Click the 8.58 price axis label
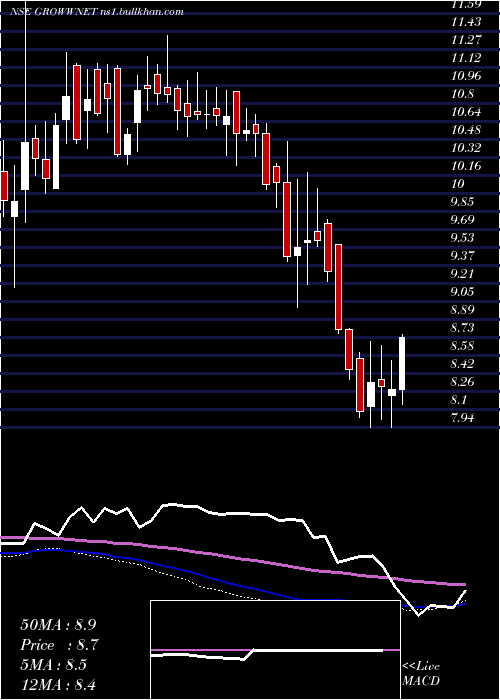The height and width of the screenshot is (700, 500). [x=462, y=346]
